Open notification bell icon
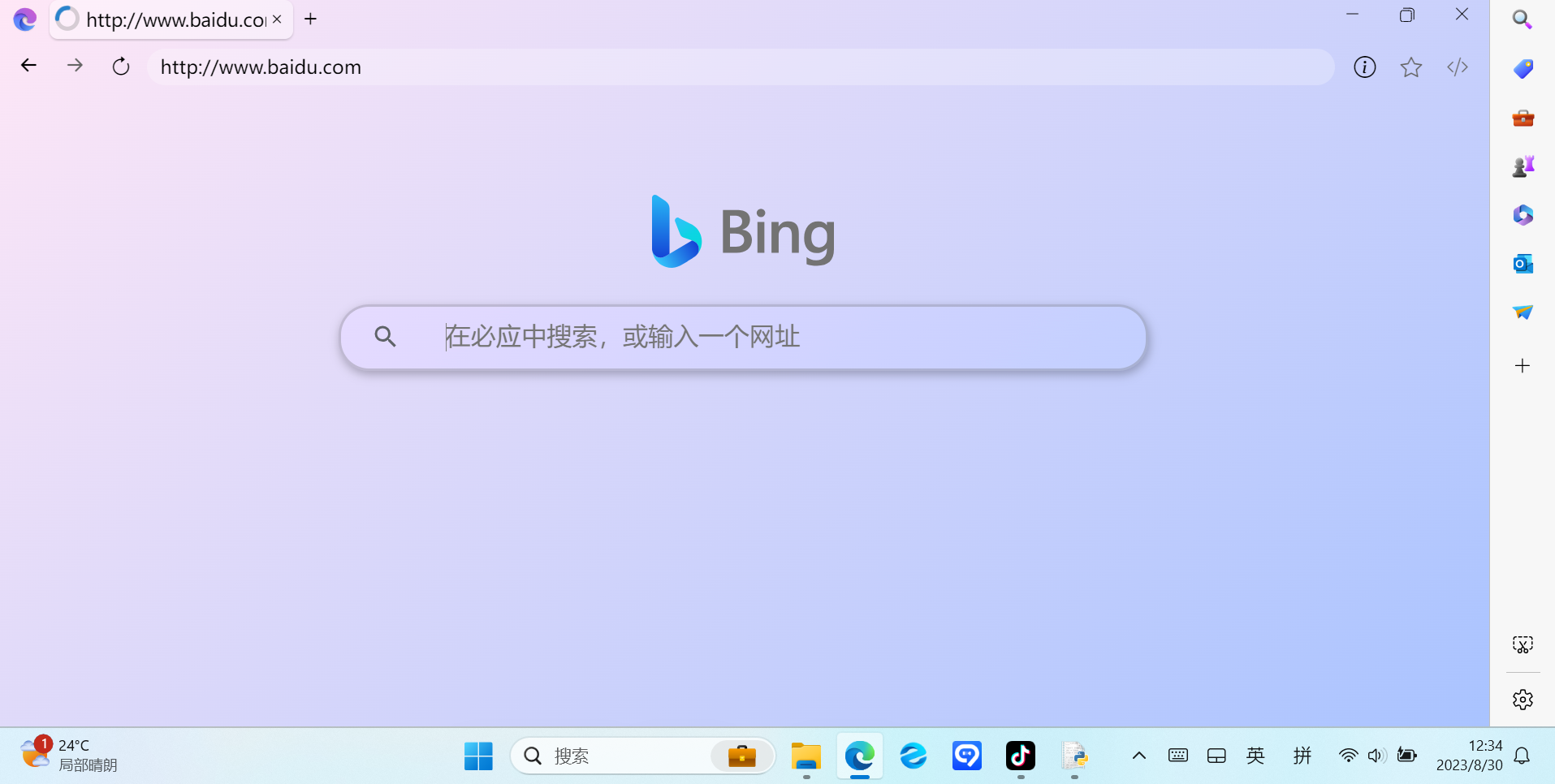 coord(1523,756)
